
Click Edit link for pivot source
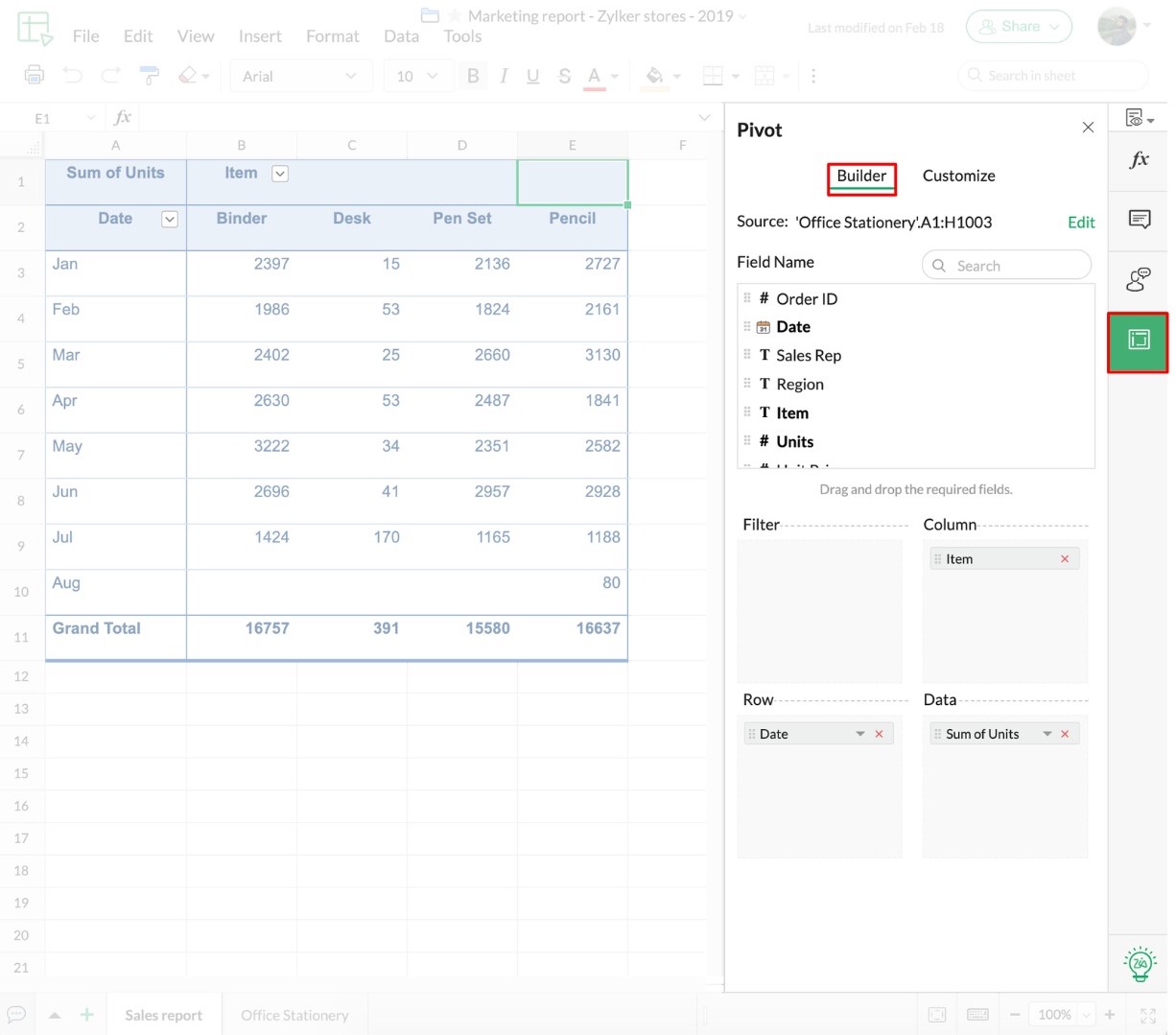[1080, 223]
